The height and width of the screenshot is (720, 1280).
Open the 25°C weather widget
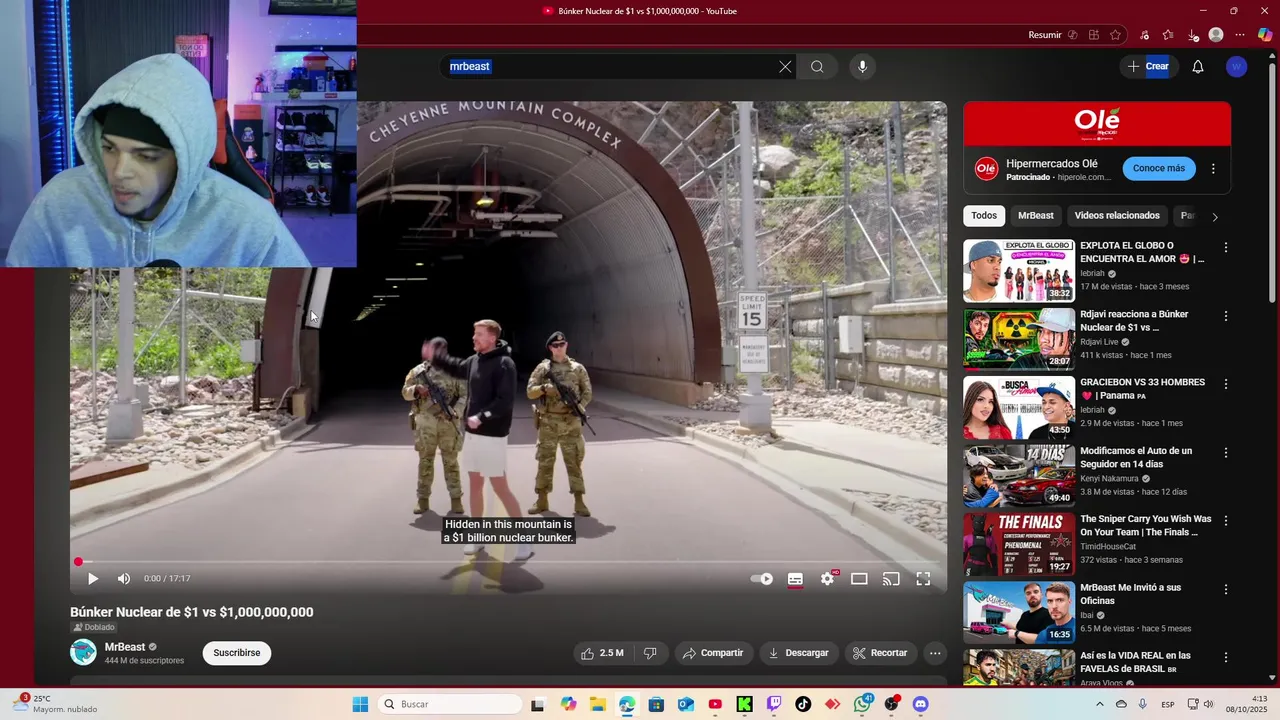[x=55, y=704]
